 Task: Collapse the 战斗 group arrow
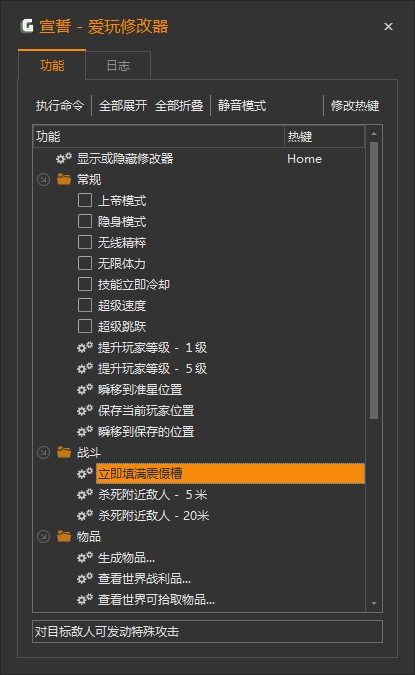coord(43,452)
